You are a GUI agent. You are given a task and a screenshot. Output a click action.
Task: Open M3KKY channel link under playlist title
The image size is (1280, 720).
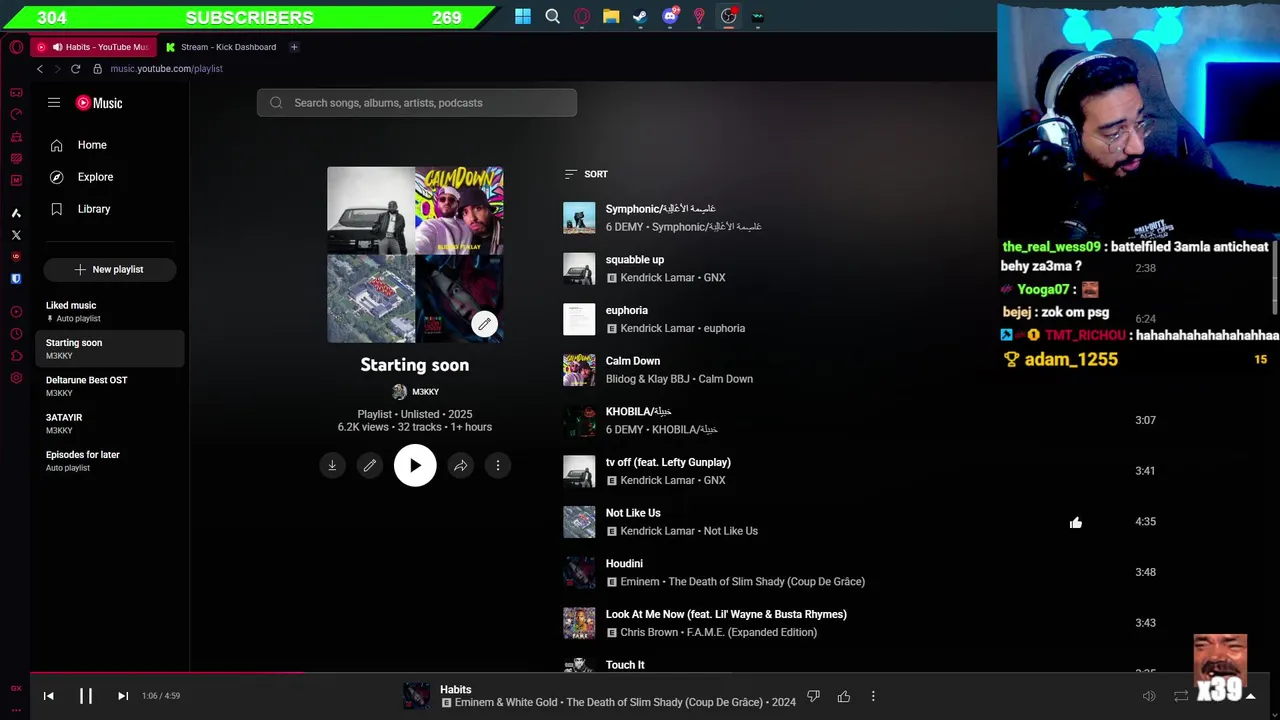tap(425, 392)
